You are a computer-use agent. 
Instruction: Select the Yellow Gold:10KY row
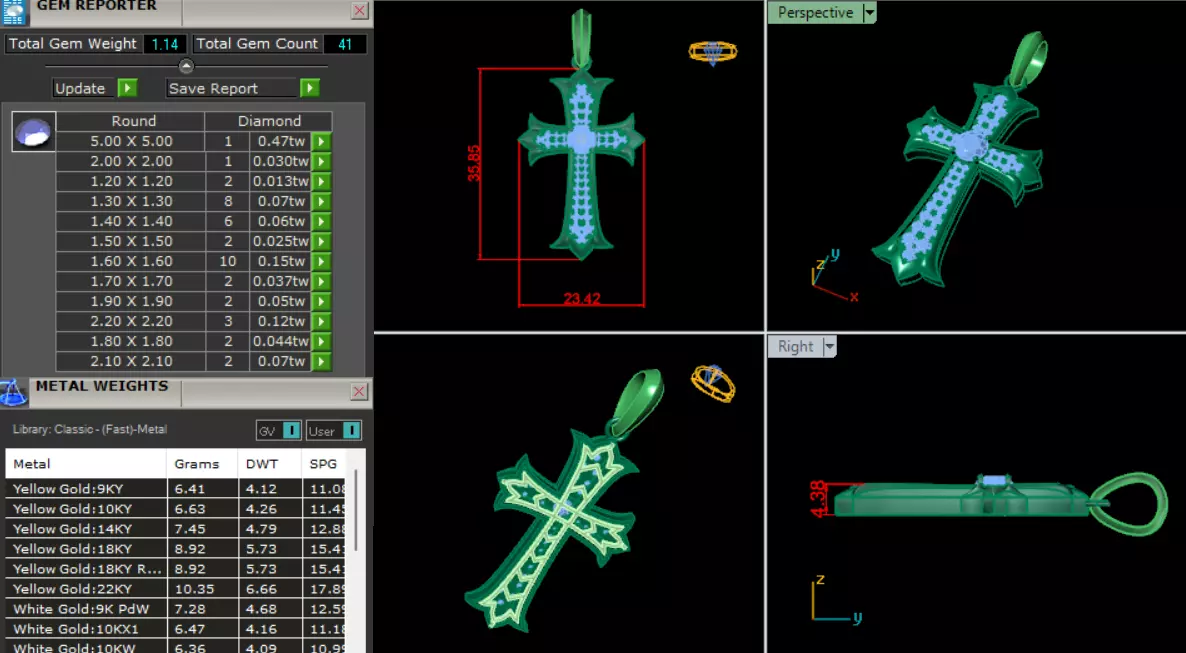point(175,508)
